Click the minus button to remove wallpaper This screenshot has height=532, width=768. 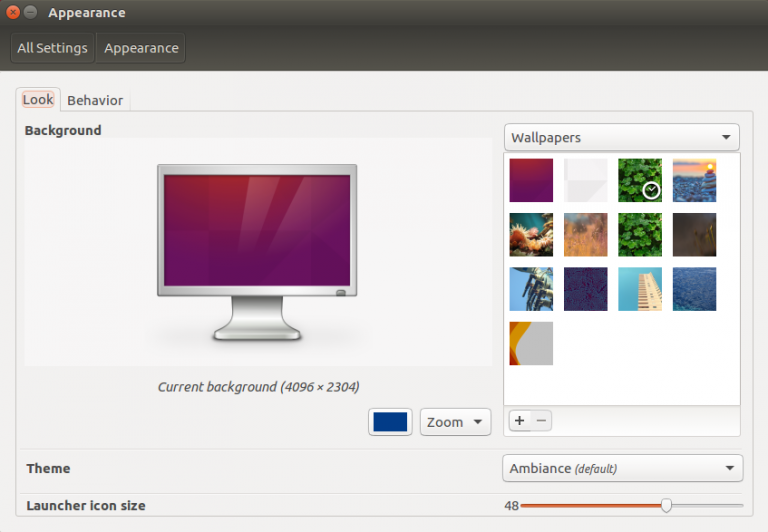[541, 421]
